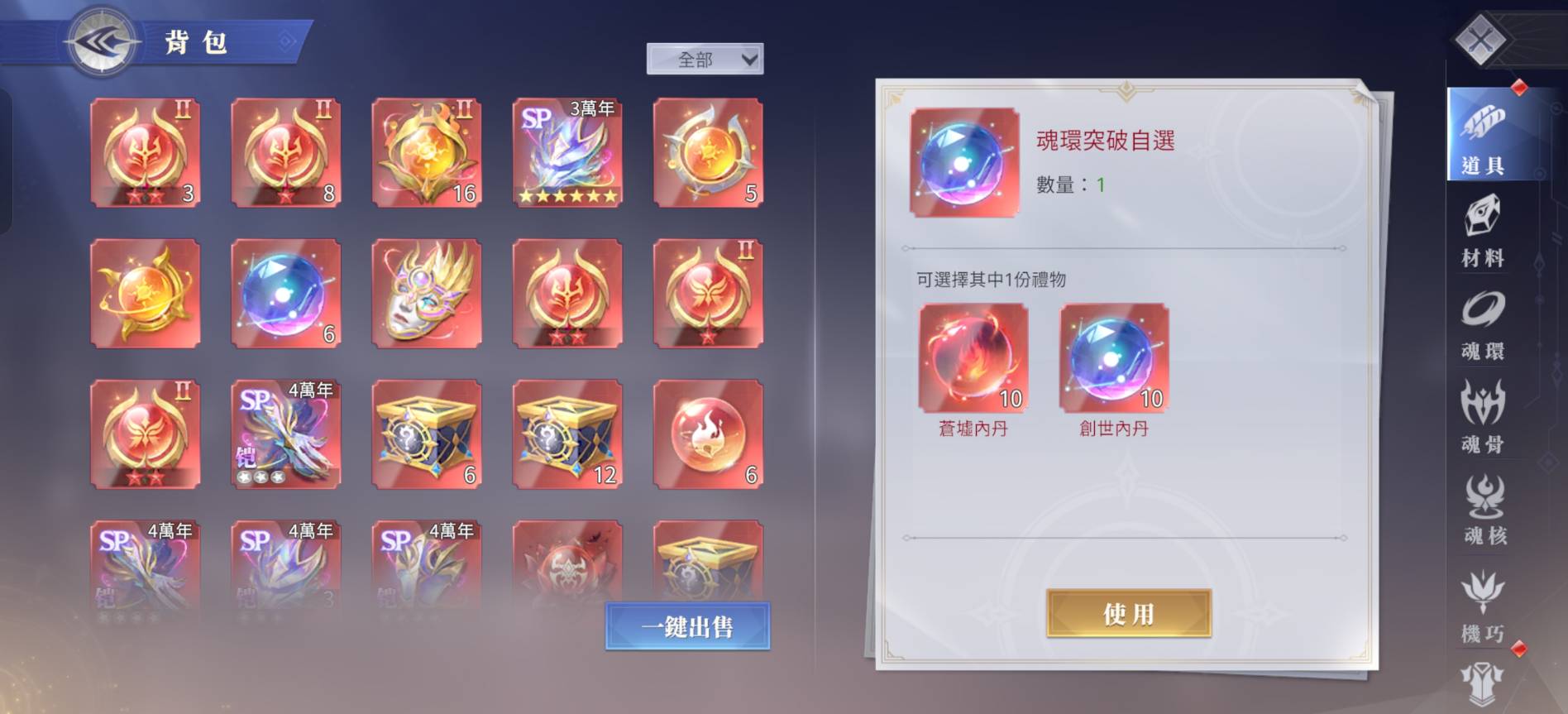Select the SP 4萬年 鎧 three-star item
Image resolution: width=1568 pixels, height=714 pixels.
pos(285,434)
